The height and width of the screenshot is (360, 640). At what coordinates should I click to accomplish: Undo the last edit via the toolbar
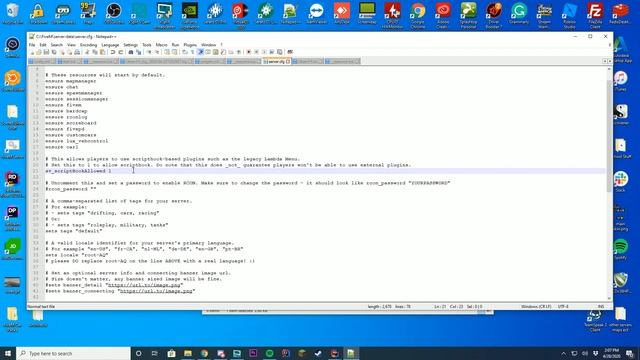[x=112, y=52]
